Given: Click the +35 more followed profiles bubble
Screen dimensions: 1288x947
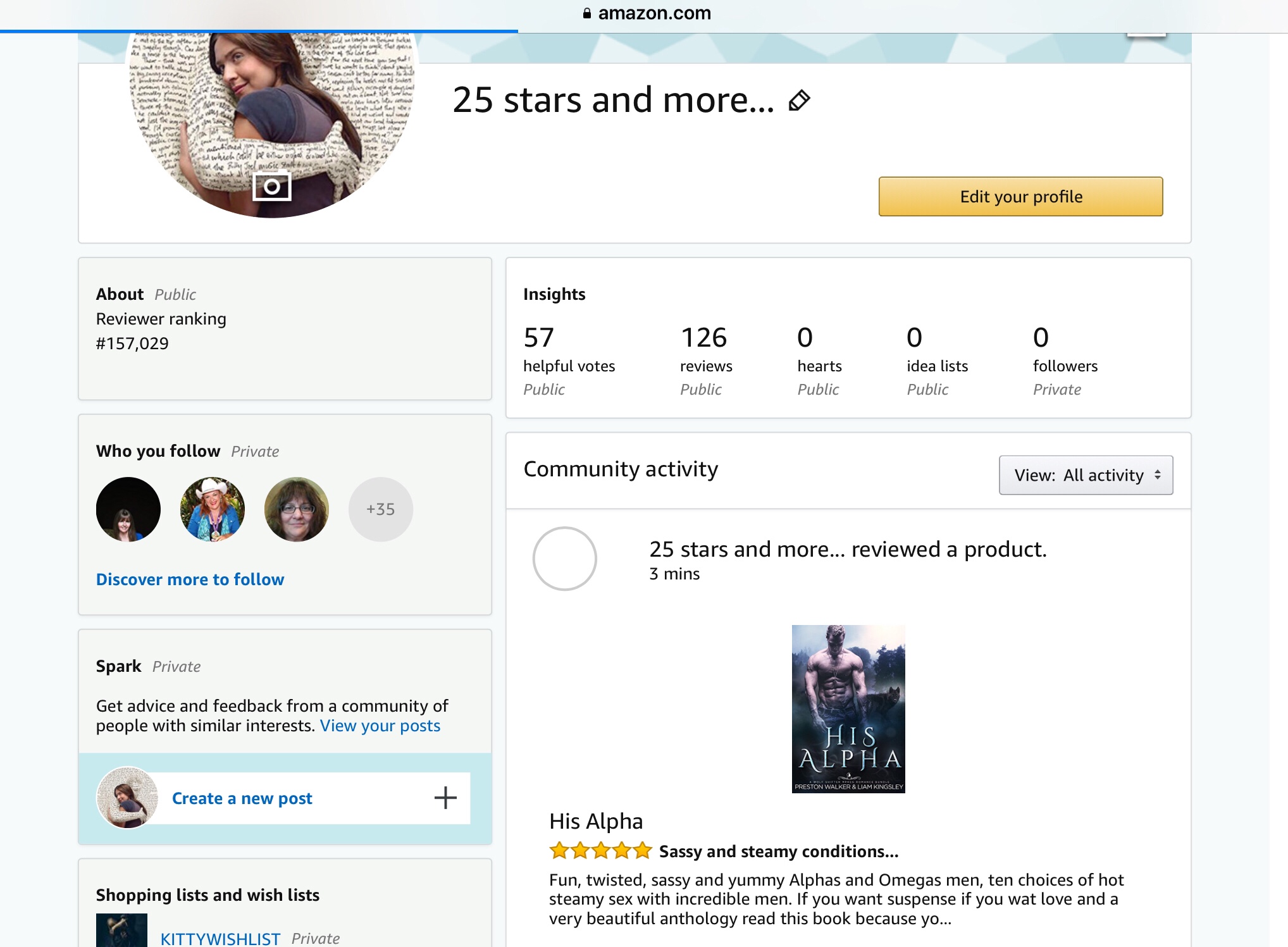Looking at the screenshot, I should (381, 509).
